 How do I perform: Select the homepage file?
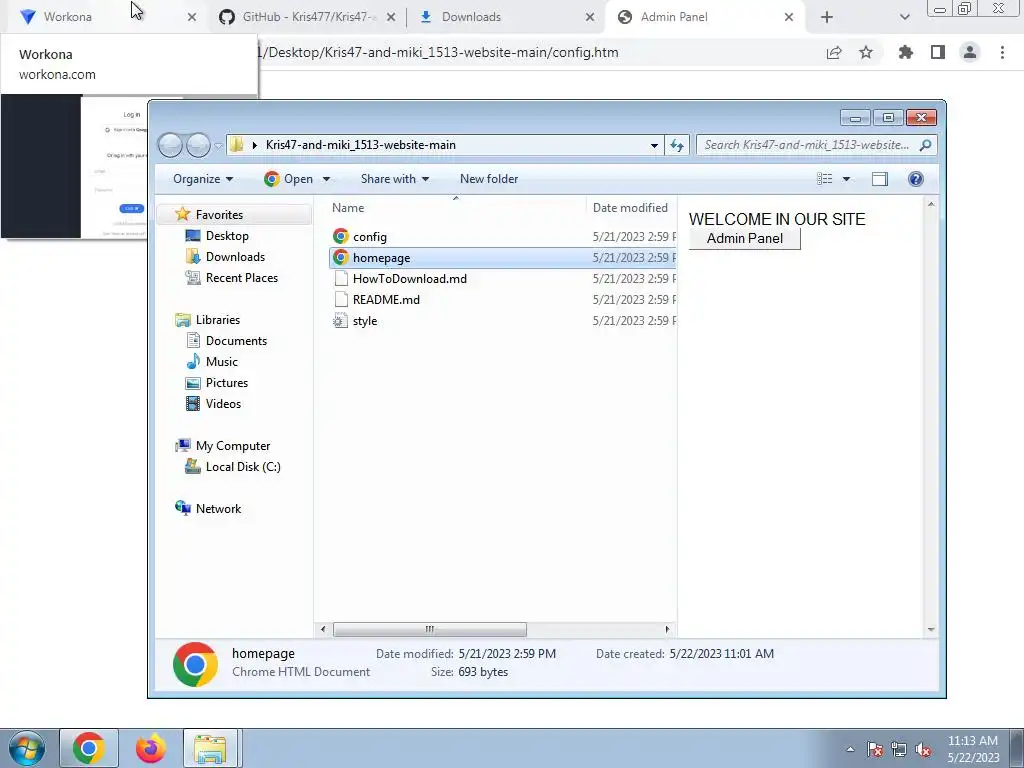point(503,258)
